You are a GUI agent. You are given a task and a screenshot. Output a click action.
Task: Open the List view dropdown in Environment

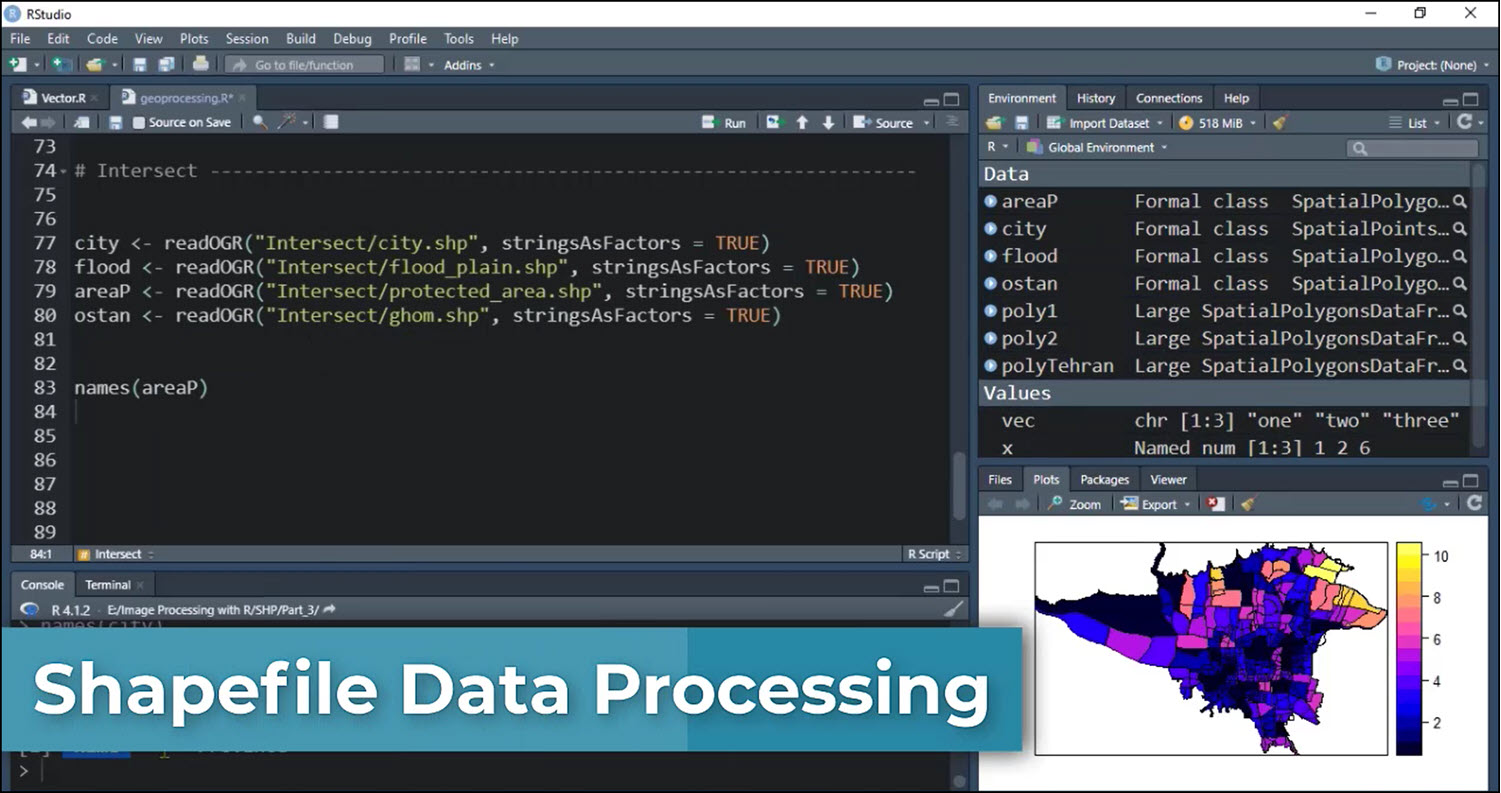tap(1415, 123)
